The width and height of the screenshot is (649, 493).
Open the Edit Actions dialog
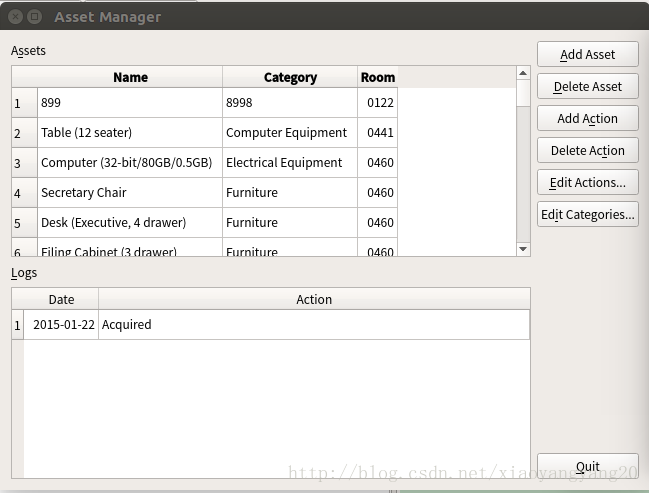coord(588,183)
